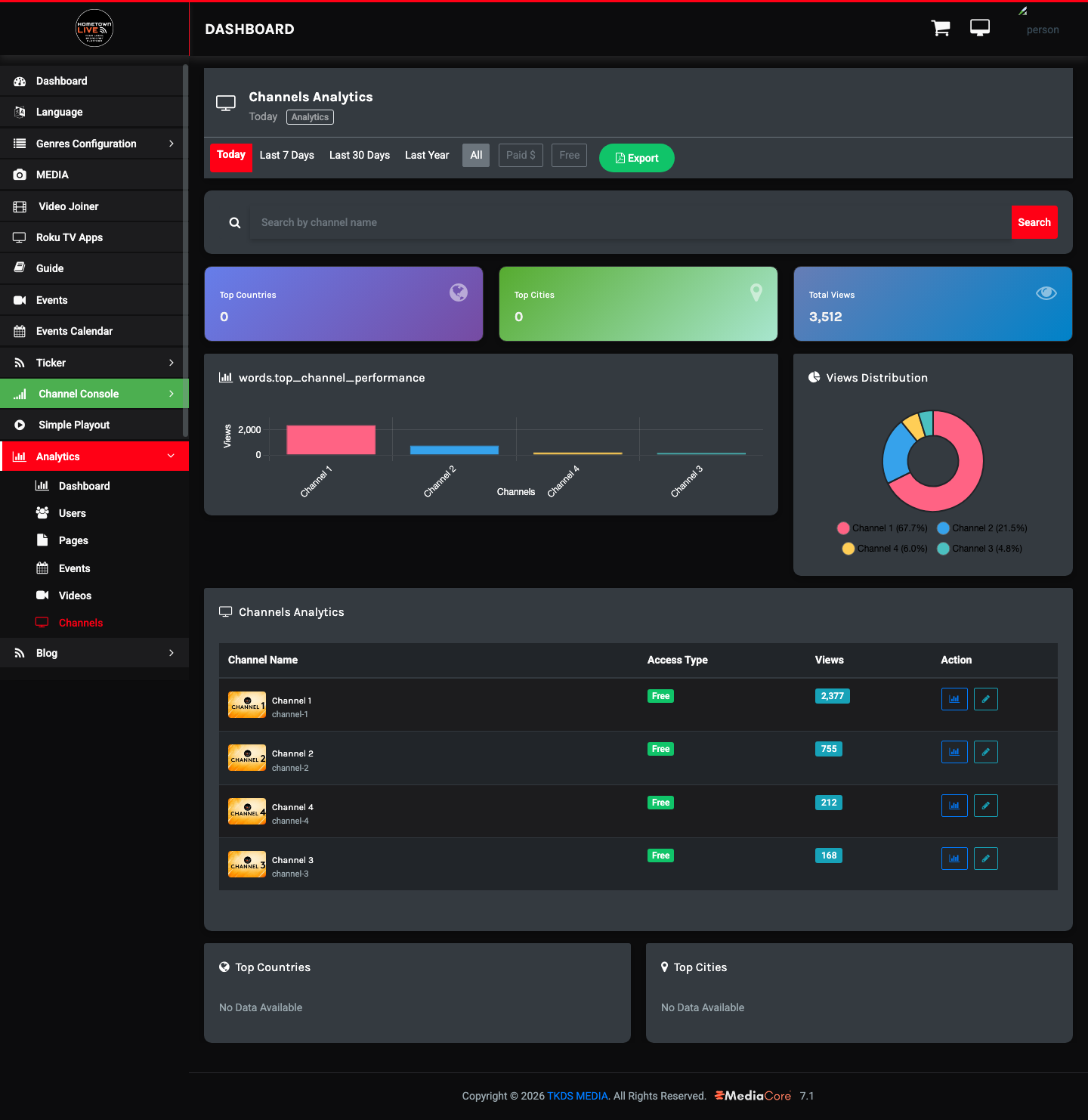Click the Events camera icon in sidebar
The width and height of the screenshot is (1088, 1120).
[20, 300]
